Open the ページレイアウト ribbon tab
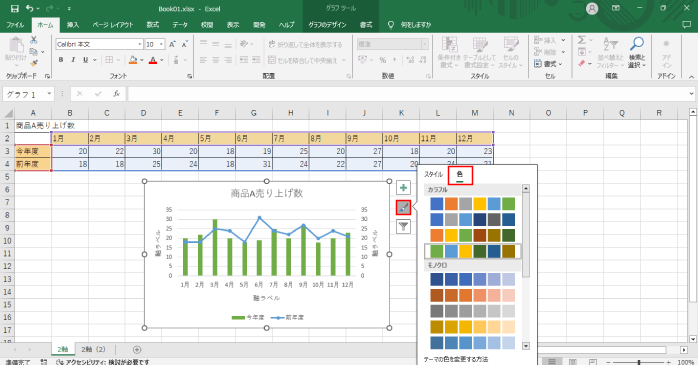This screenshot has width=698, height=365. [113, 25]
